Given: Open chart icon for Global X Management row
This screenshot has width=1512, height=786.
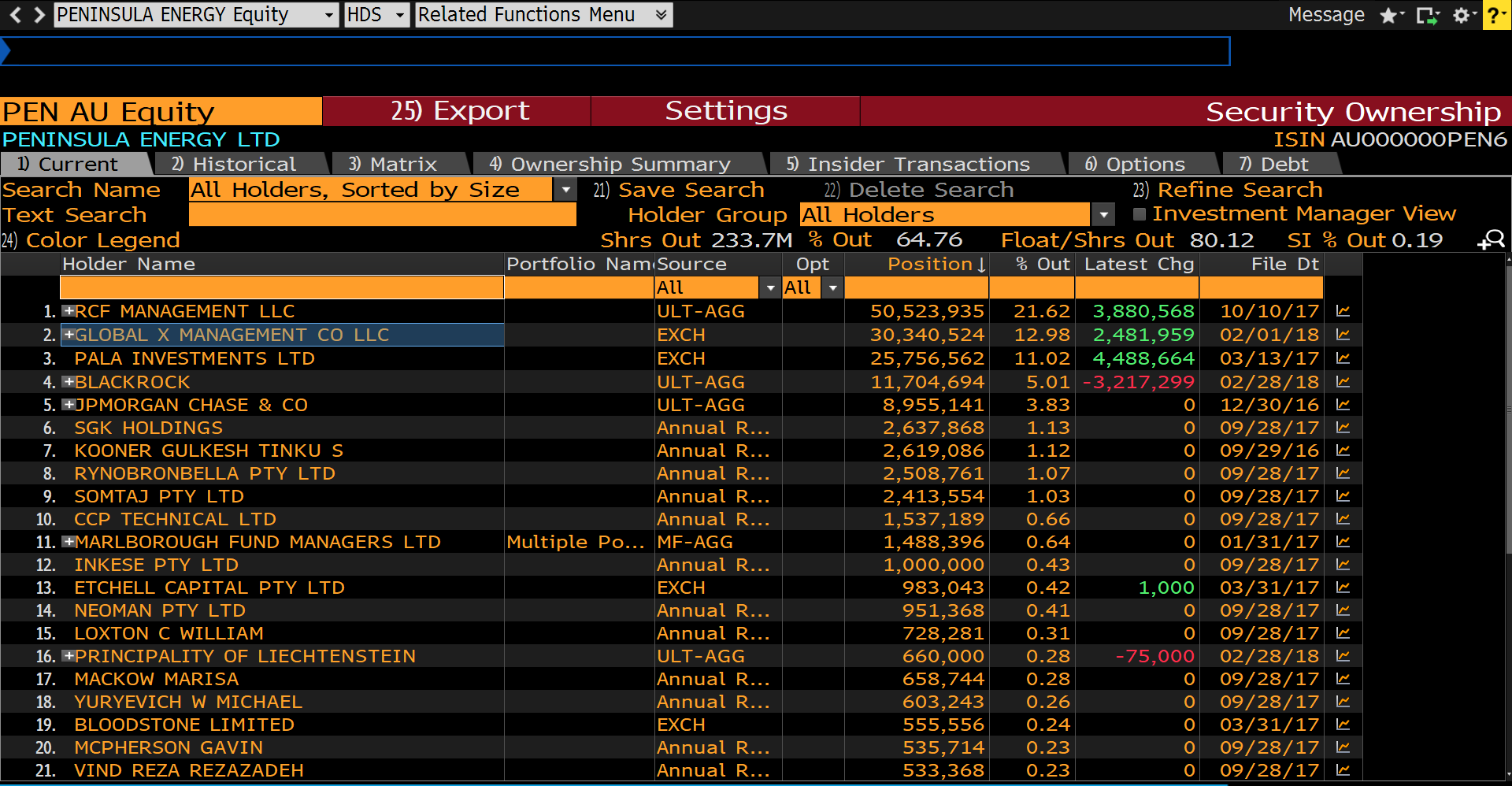Looking at the screenshot, I should [x=1343, y=336].
